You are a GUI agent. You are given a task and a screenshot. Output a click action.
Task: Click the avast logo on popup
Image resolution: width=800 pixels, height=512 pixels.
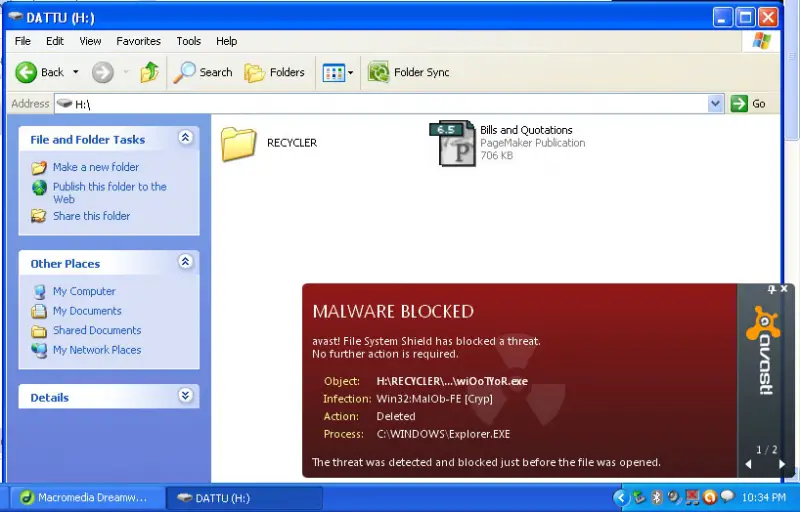764,351
